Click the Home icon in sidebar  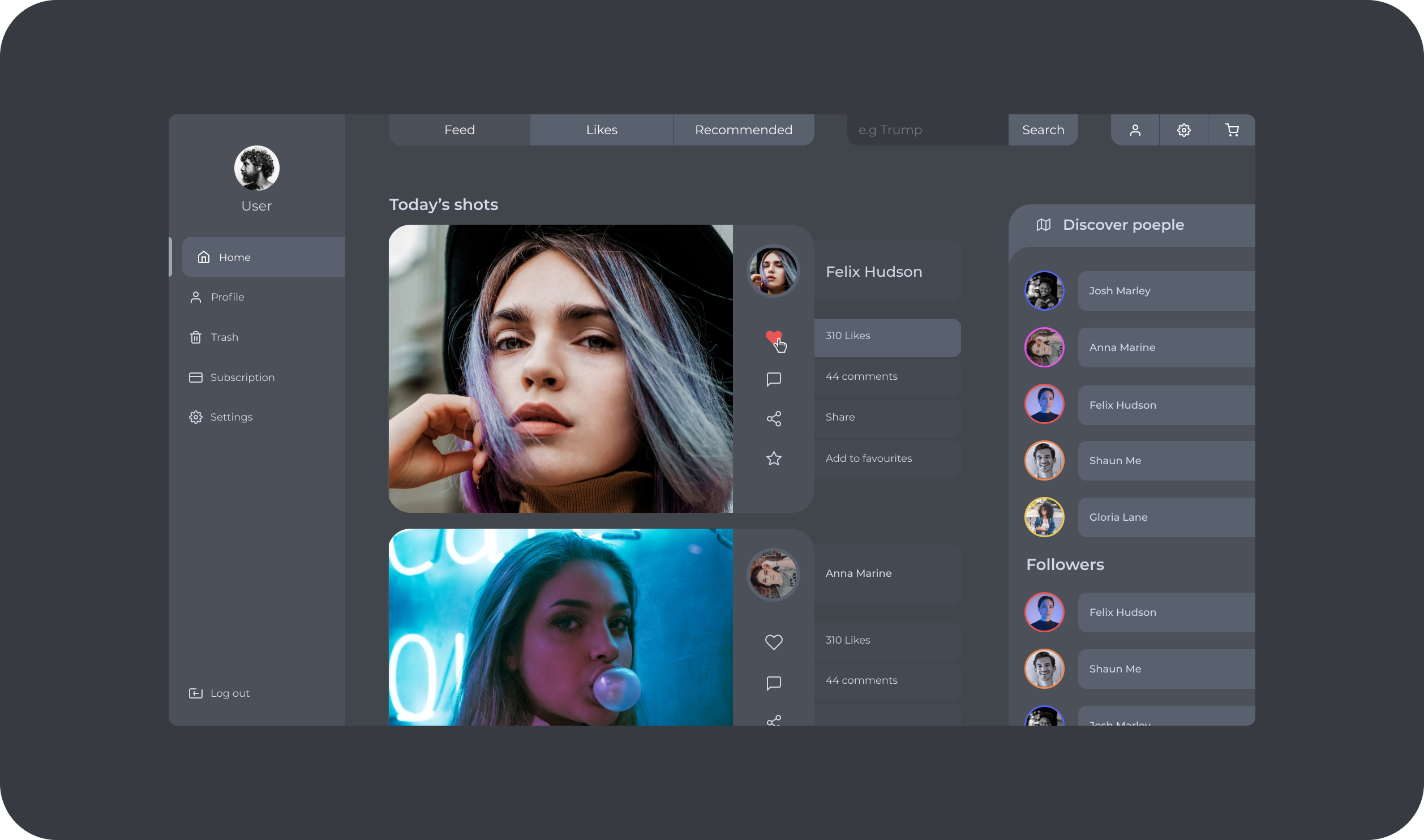coord(204,257)
